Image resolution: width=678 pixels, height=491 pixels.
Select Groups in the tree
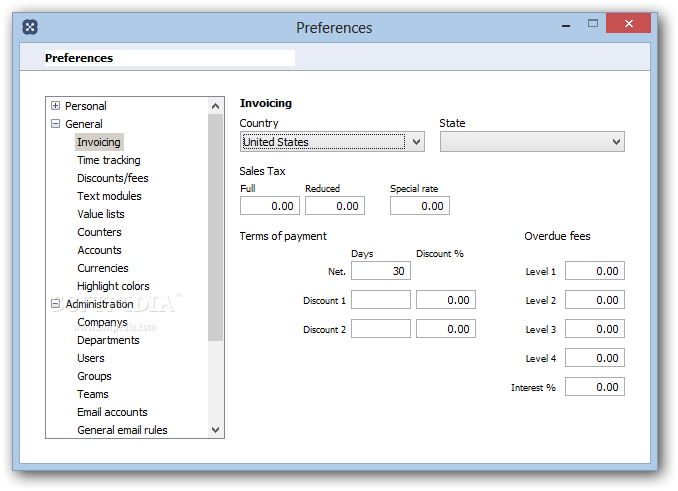tap(94, 376)
